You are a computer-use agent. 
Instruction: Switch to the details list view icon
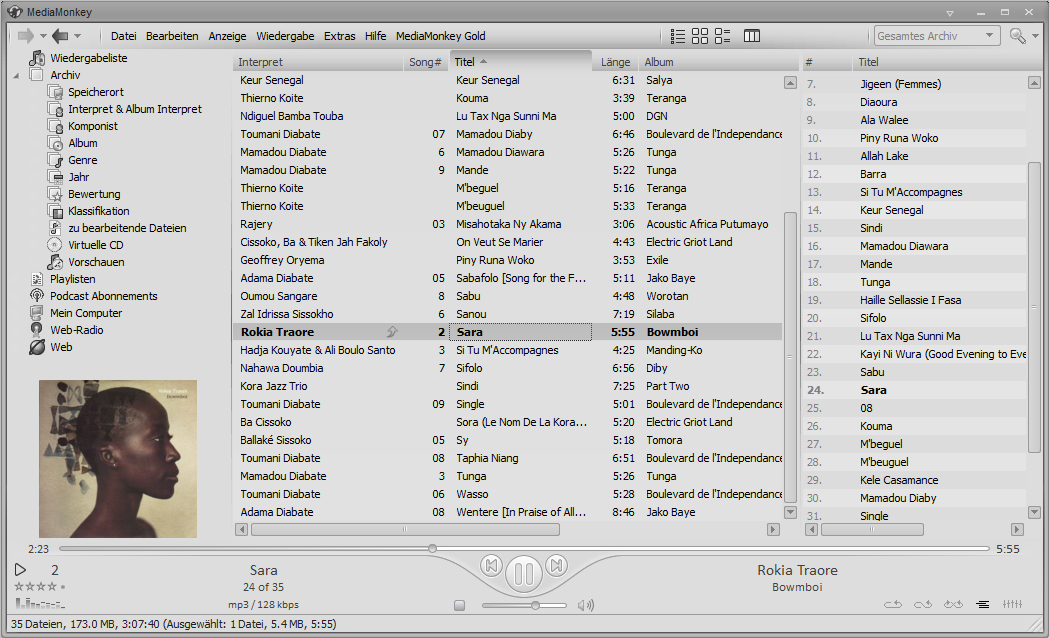(x=678, y=36)
